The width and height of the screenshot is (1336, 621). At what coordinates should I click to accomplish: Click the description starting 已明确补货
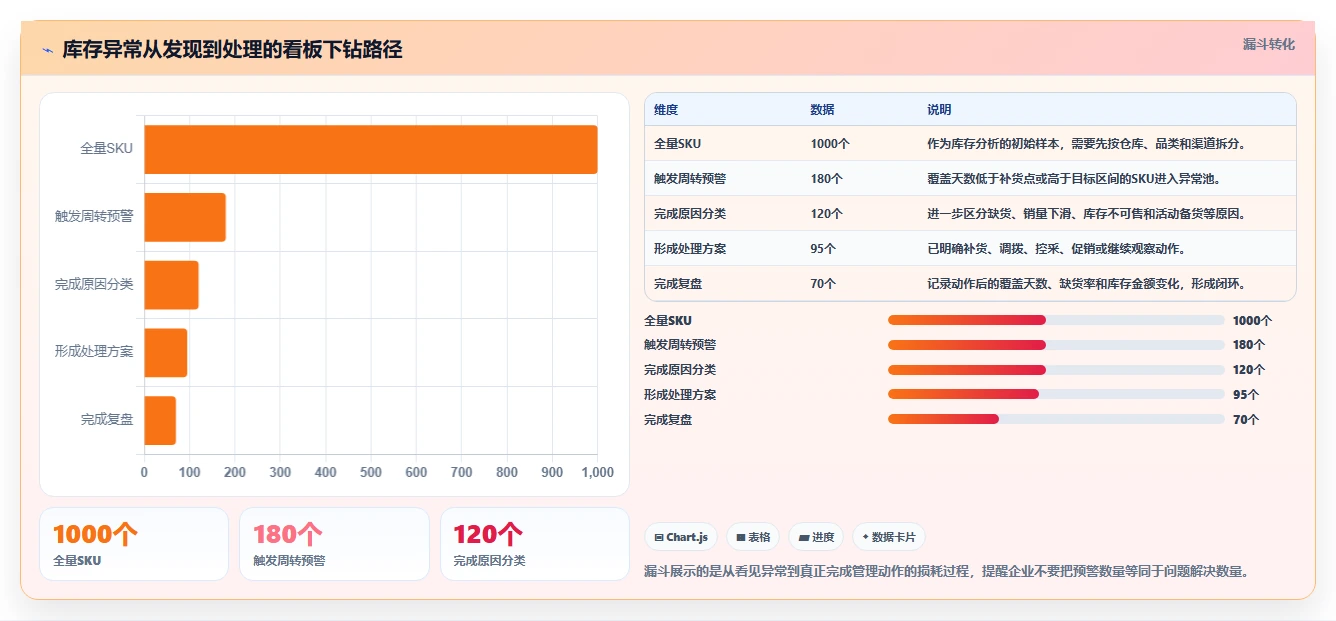[1056, 248]
